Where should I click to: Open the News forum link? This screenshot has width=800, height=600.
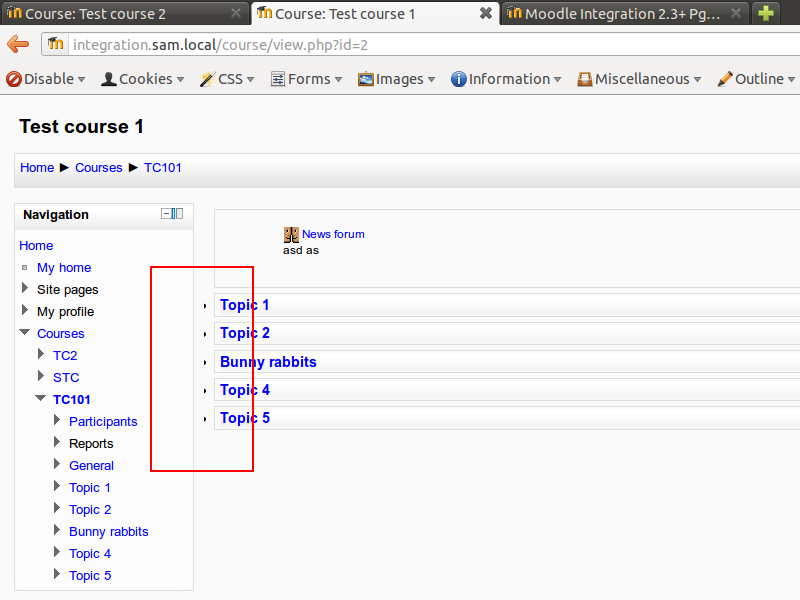coord(333,234)
